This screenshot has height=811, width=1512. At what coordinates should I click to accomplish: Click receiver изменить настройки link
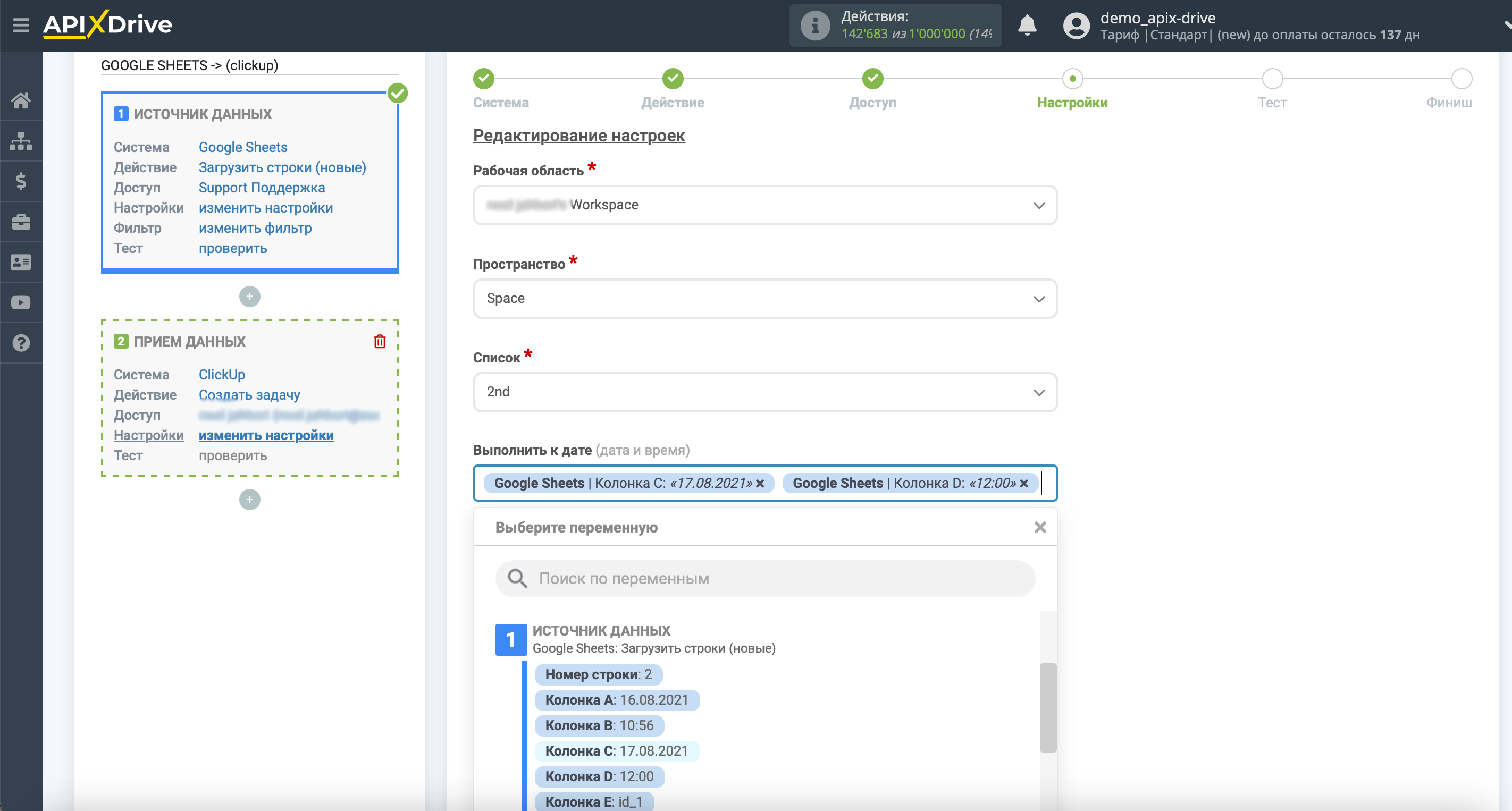click(266, 435)
